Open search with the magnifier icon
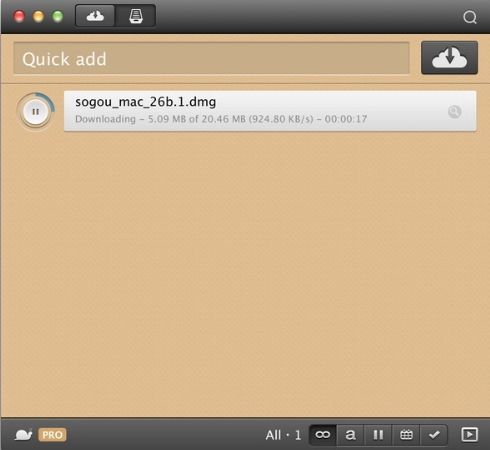 (x=470, y=17)
